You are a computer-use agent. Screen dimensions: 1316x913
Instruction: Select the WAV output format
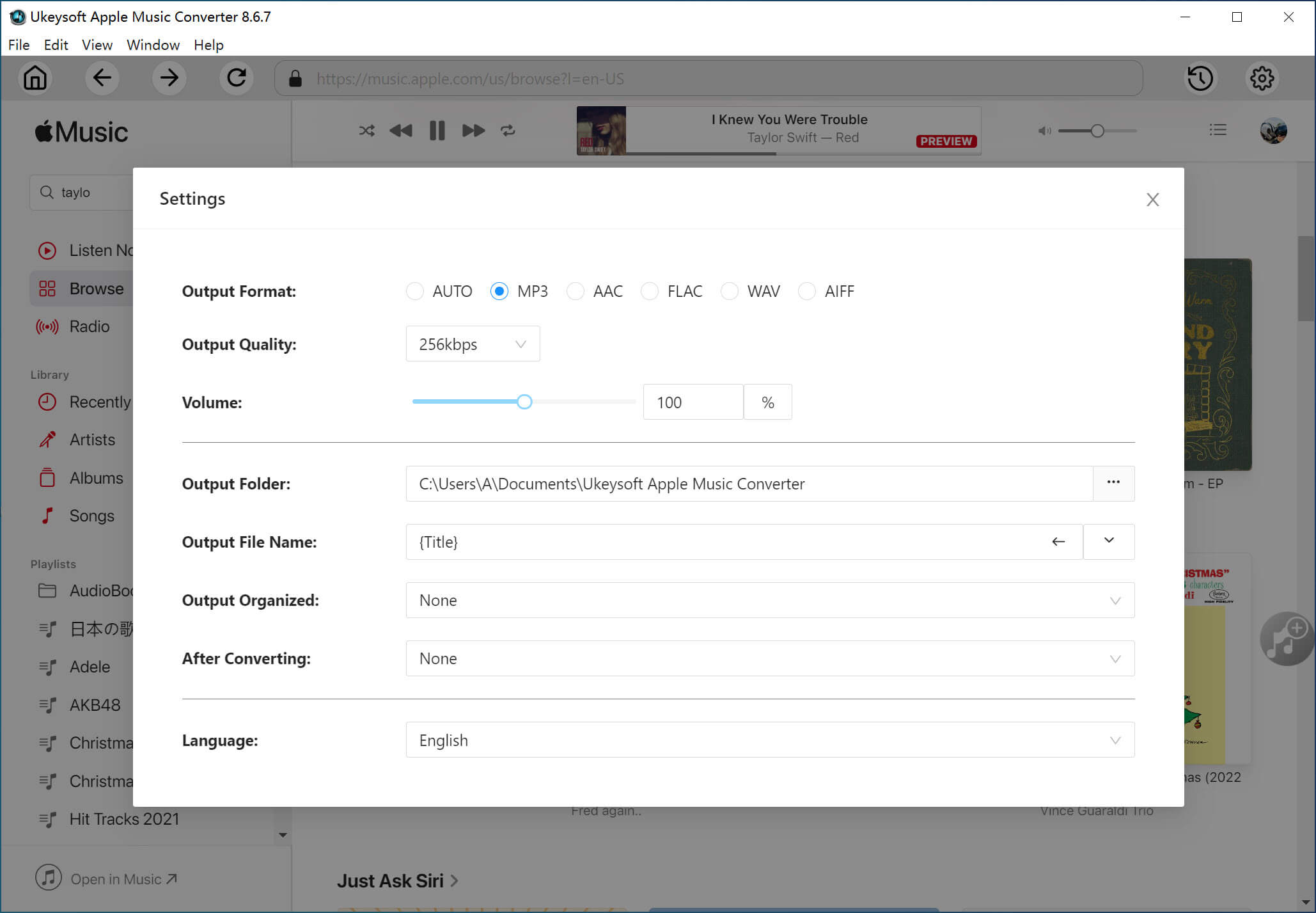(x=729, y=291)
